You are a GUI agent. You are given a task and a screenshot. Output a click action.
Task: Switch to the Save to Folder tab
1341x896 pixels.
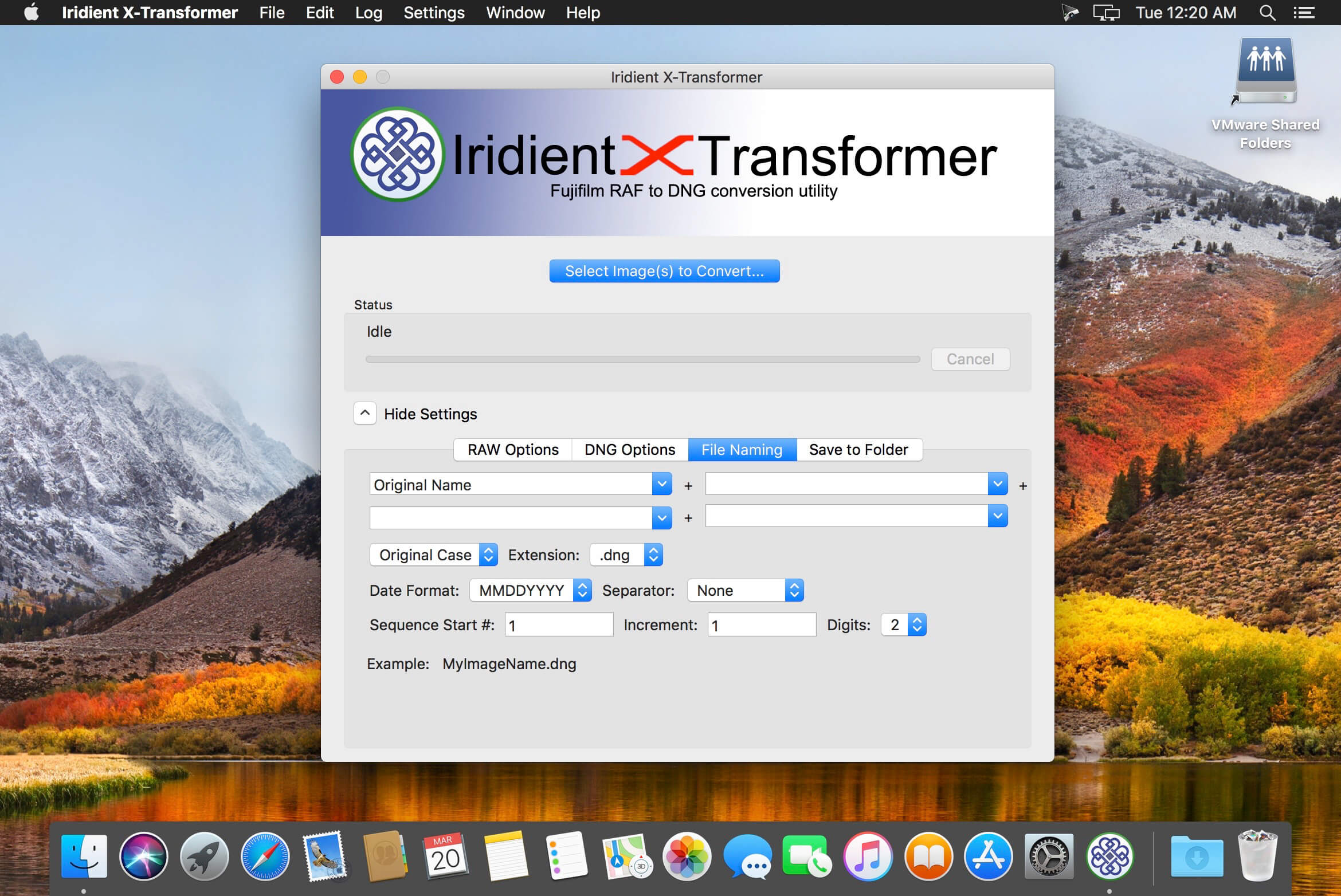click(x=859, y=450)
